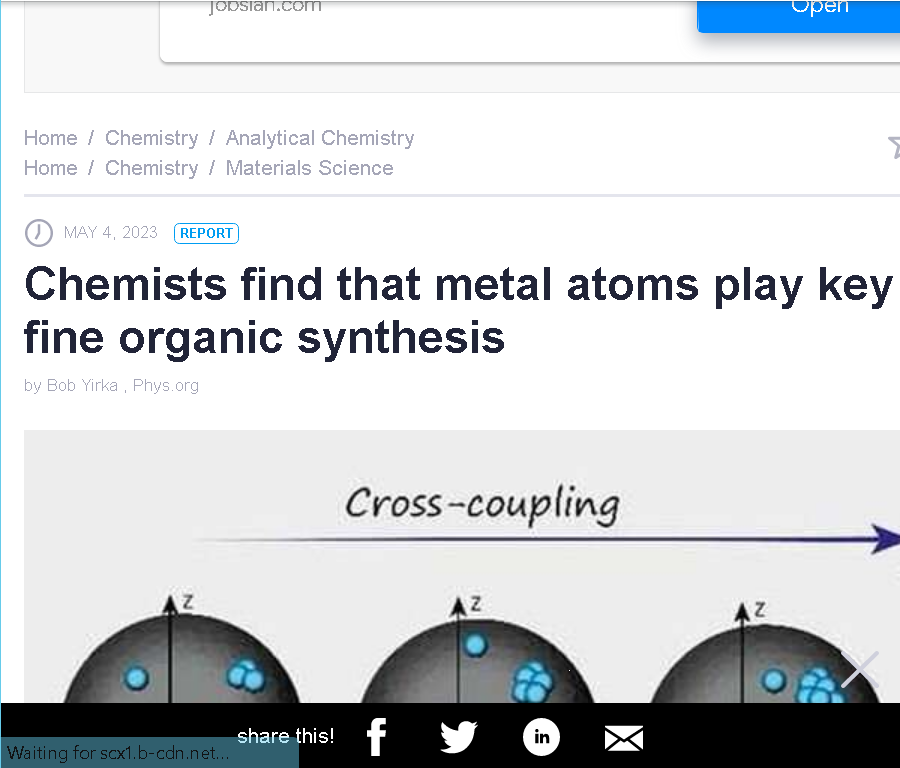Open the Cross-coupling article image
Image resolution: width=900 pixels, height=768 pixels.
(x=461, y=566)
